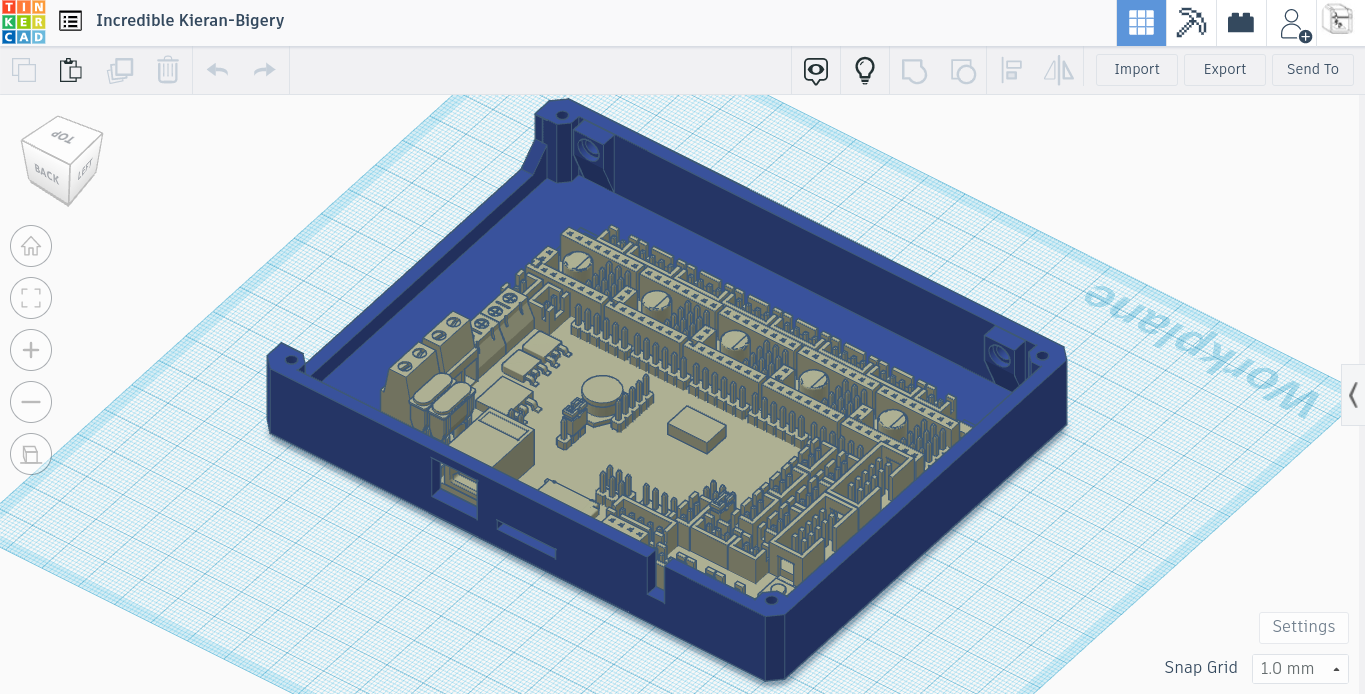
Task: Click TOP on the view cube
Action: (62, 138)
